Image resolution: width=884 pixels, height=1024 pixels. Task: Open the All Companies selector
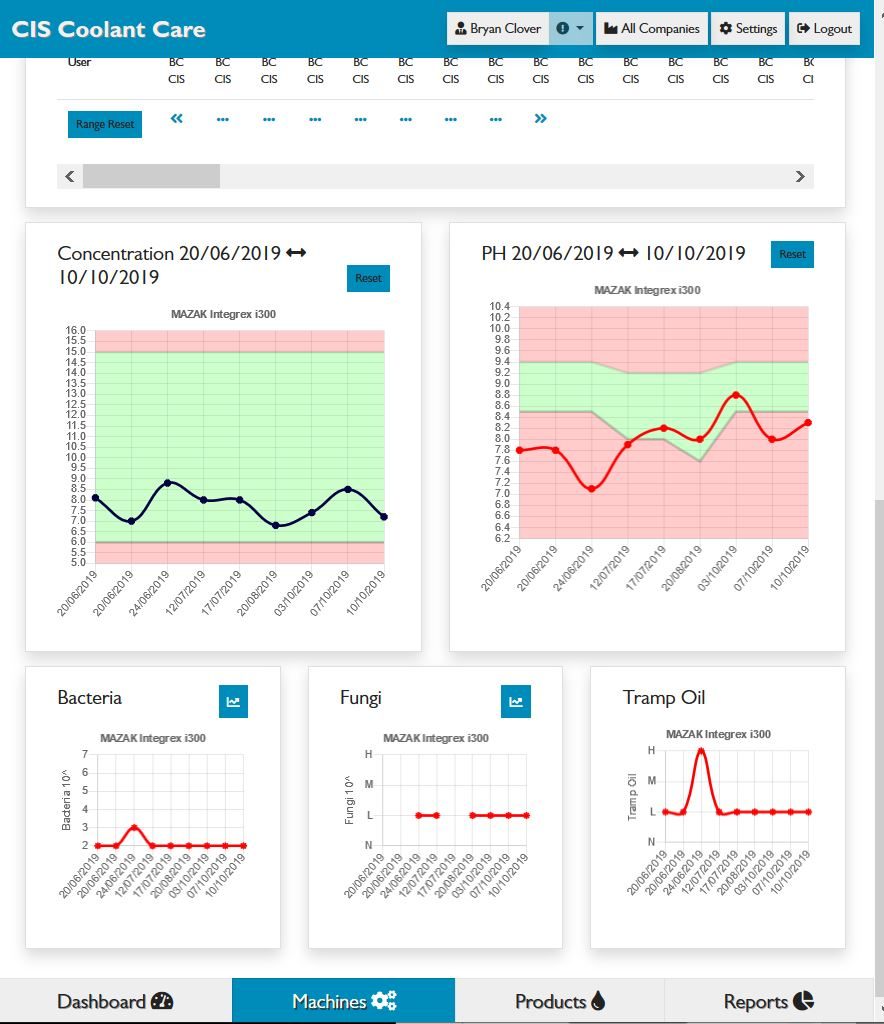pyautogui.click(x=652, y=29)
